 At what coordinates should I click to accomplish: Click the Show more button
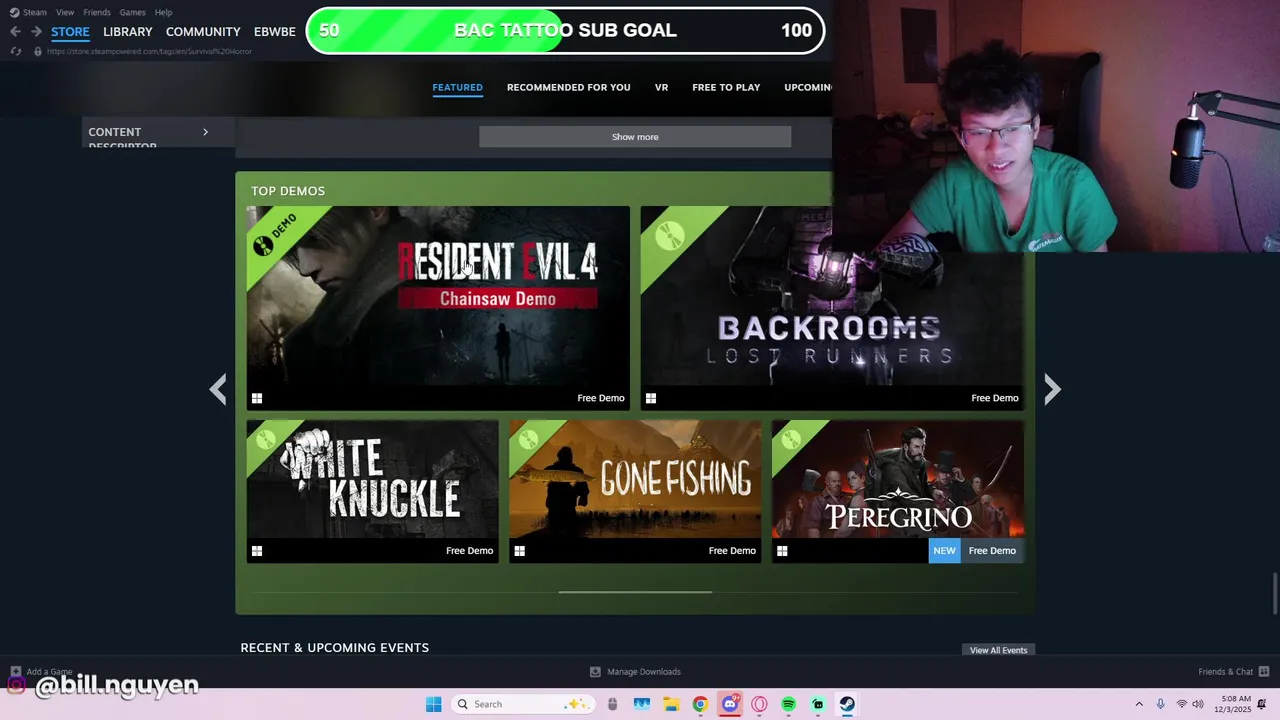[635, 137]
